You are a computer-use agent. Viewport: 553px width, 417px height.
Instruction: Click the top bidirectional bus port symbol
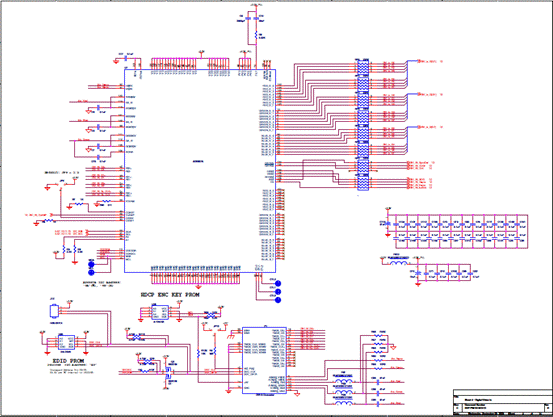coord(419,61)
